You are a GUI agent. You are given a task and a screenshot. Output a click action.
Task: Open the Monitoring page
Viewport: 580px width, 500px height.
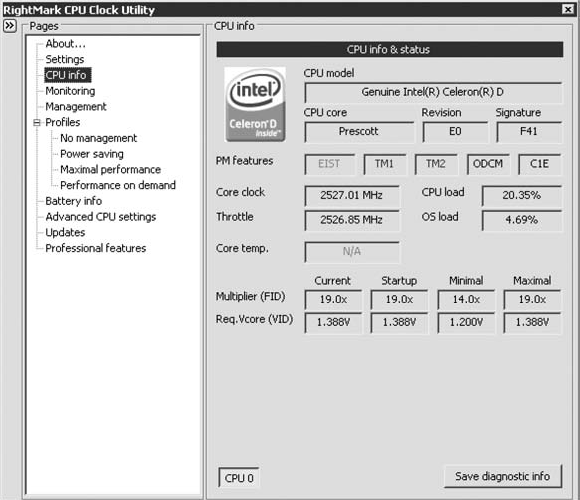tap(70, 91)
